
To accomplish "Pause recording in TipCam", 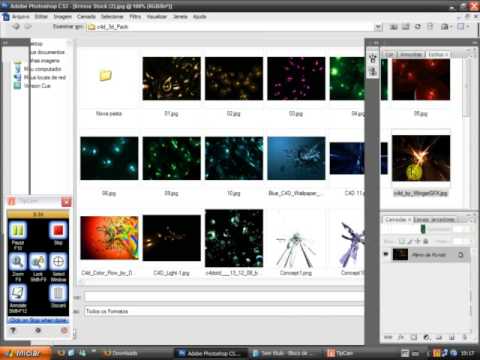I will click(18, 231).
